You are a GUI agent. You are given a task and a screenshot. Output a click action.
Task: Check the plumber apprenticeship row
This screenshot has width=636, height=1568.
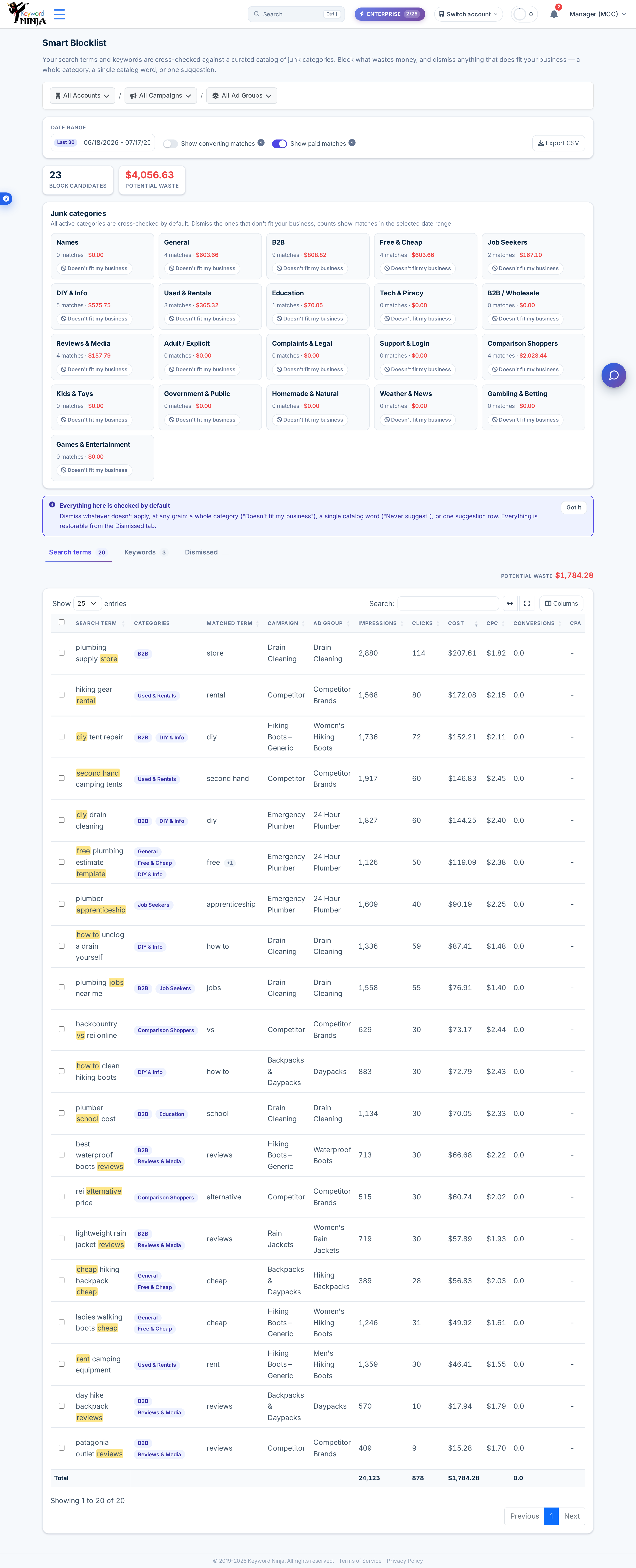[x=62, y=904]
